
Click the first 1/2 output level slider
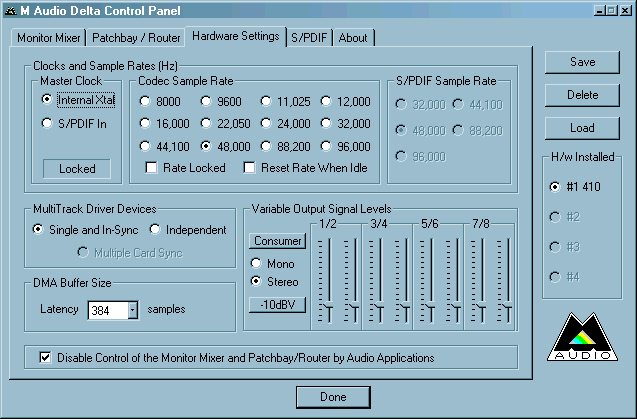click(325, 303)
